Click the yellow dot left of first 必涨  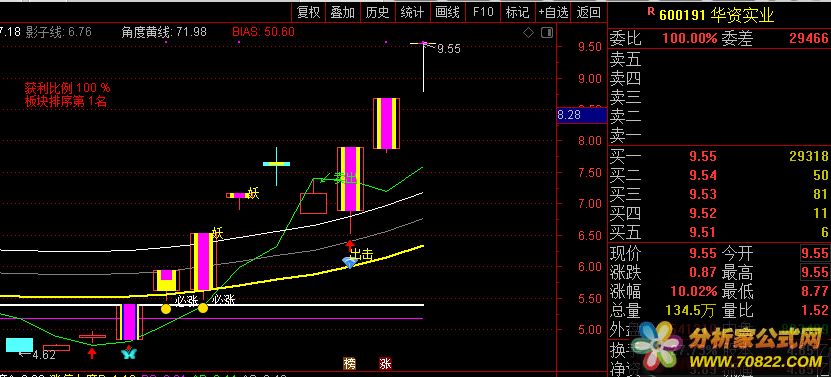coord(166,308)
